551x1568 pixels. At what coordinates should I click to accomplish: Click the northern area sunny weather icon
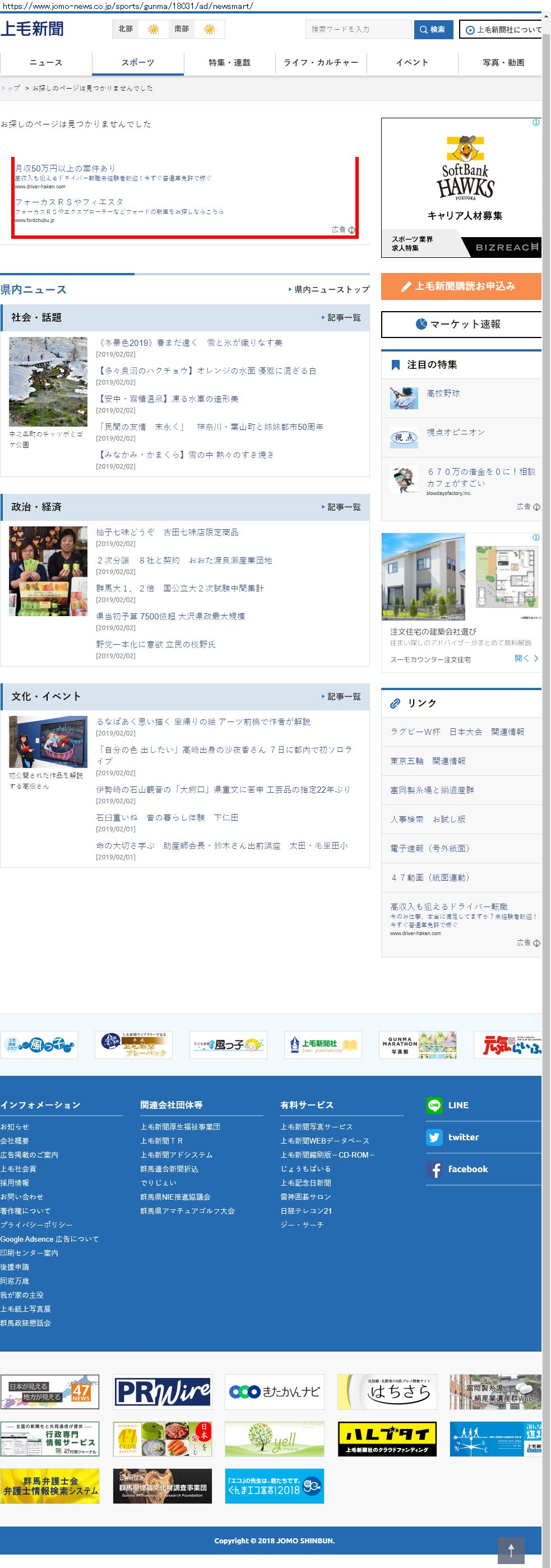[154, 29]
